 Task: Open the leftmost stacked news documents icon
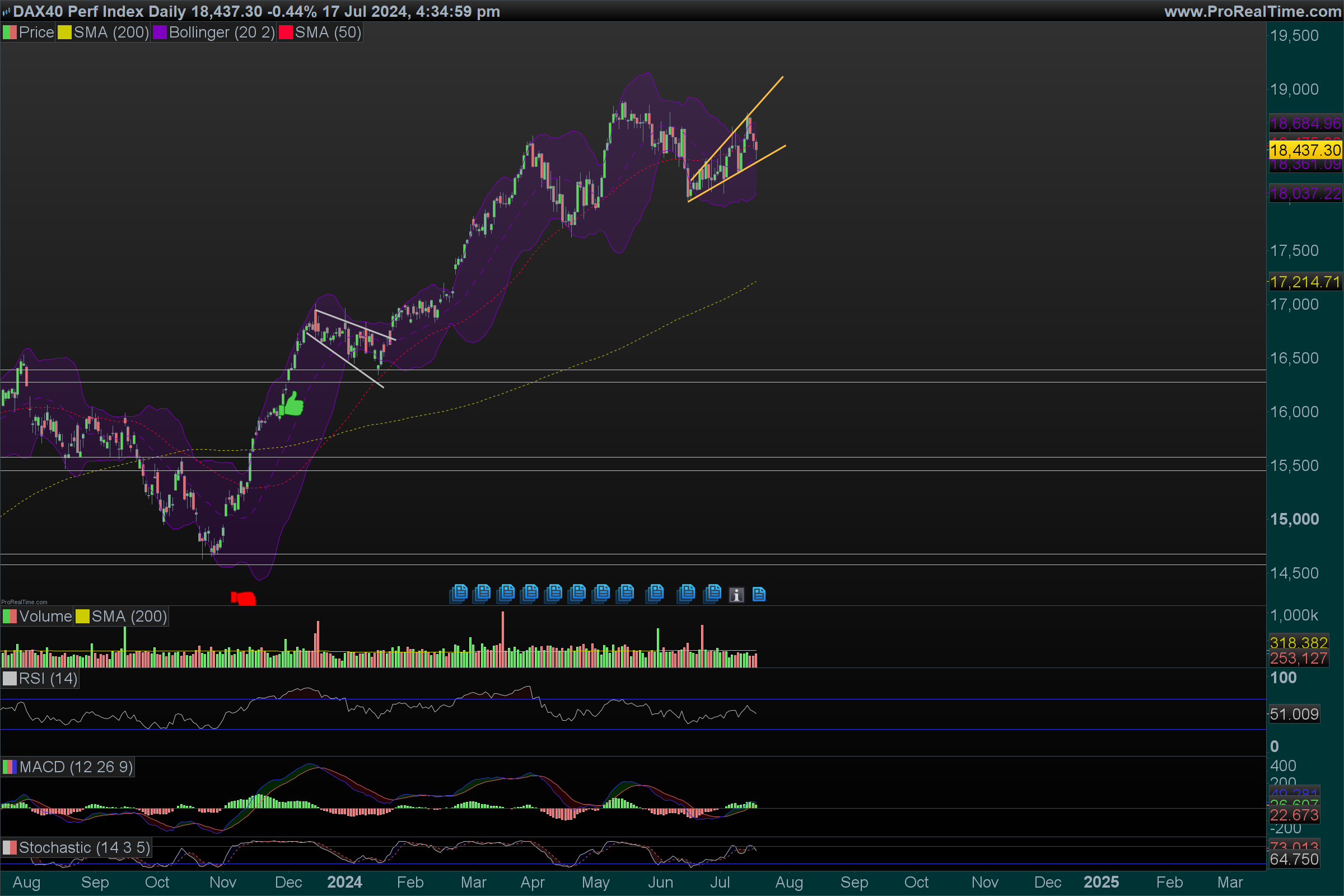(x=458, y=593)
